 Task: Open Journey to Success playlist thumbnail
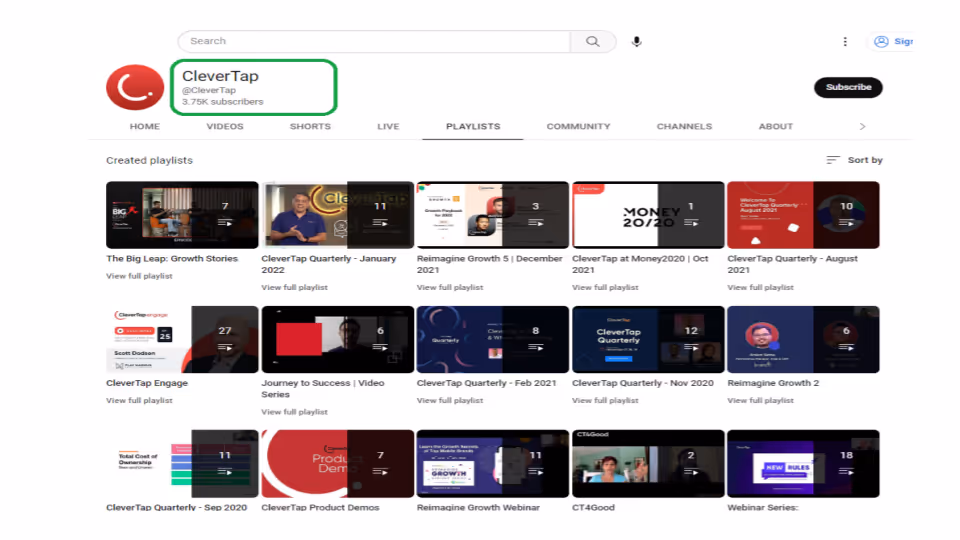337,339
